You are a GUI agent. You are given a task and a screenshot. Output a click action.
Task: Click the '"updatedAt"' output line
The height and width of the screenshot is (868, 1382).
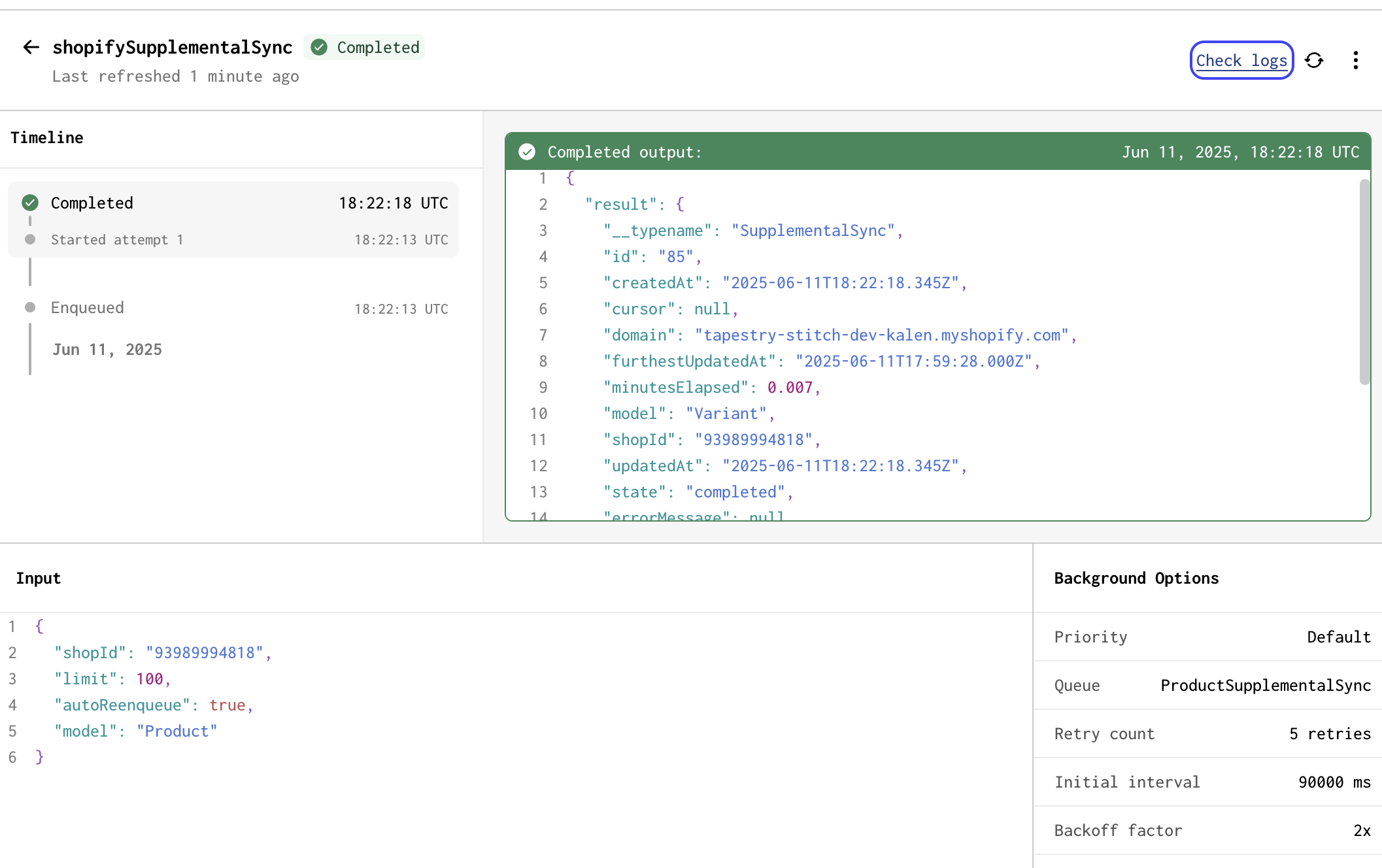coord(785,466)
